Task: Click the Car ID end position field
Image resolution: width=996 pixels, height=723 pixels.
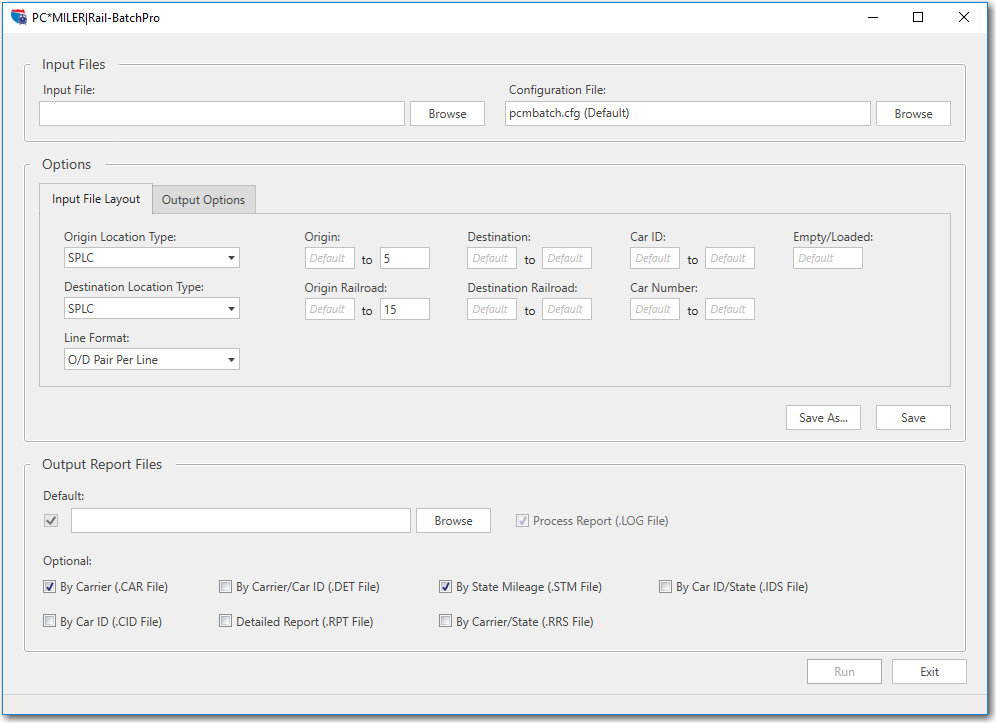Action: pyautogui.click(x=730, y=258)
